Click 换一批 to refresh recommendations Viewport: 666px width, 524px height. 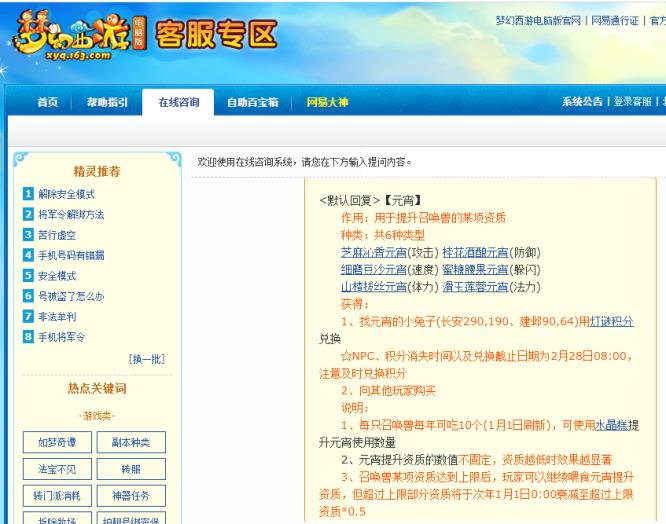[x=147, y=359]
